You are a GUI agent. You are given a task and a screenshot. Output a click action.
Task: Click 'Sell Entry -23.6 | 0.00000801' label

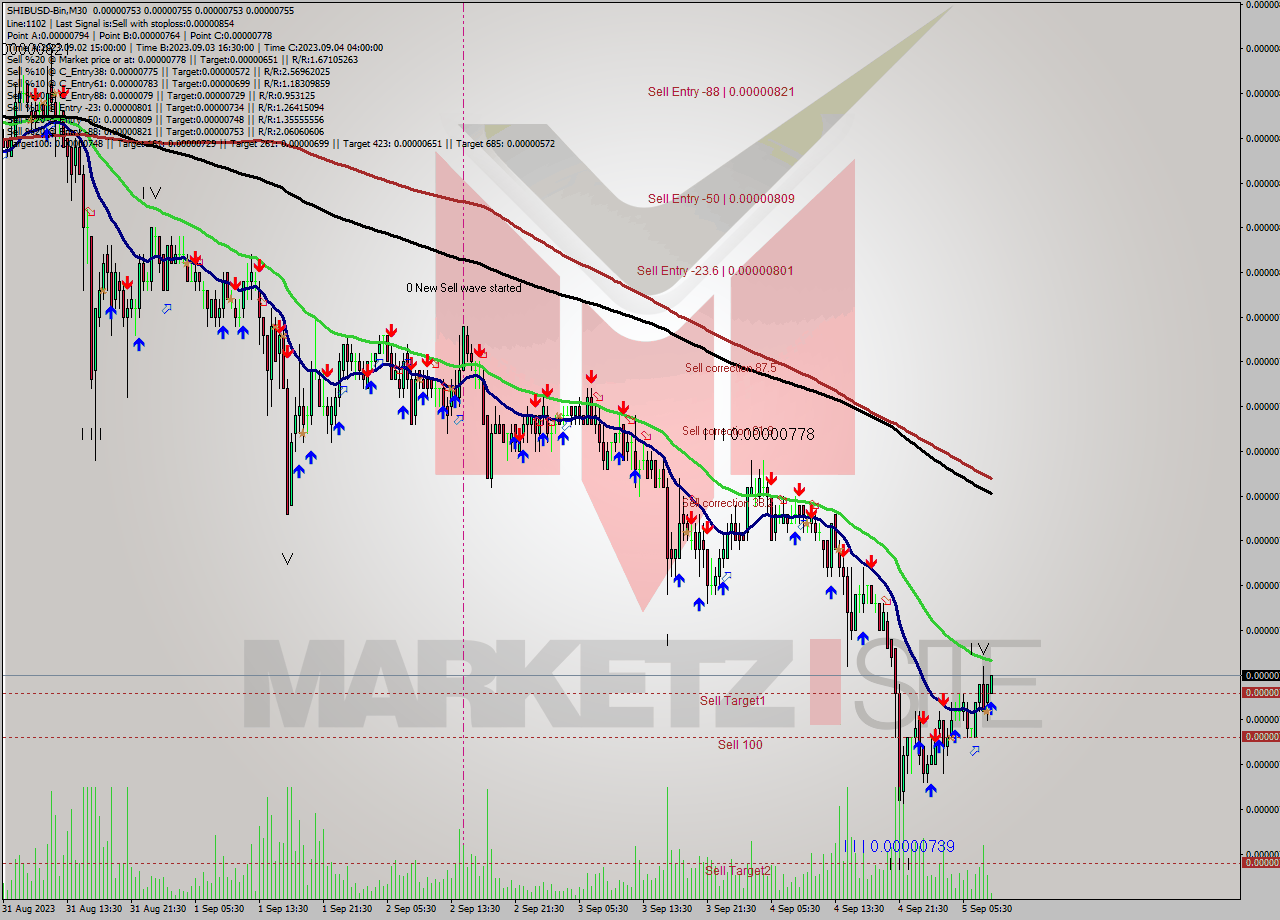pos(715,270)
